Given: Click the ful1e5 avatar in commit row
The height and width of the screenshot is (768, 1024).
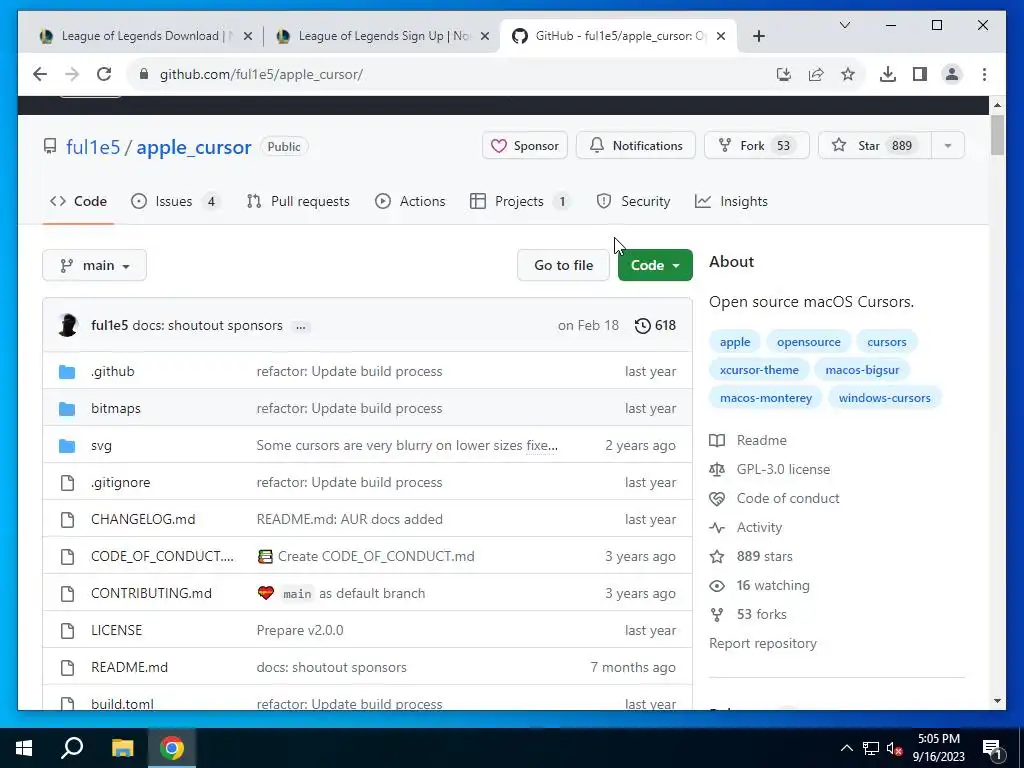Looking at the screenshot, I should tap(68, 325).
